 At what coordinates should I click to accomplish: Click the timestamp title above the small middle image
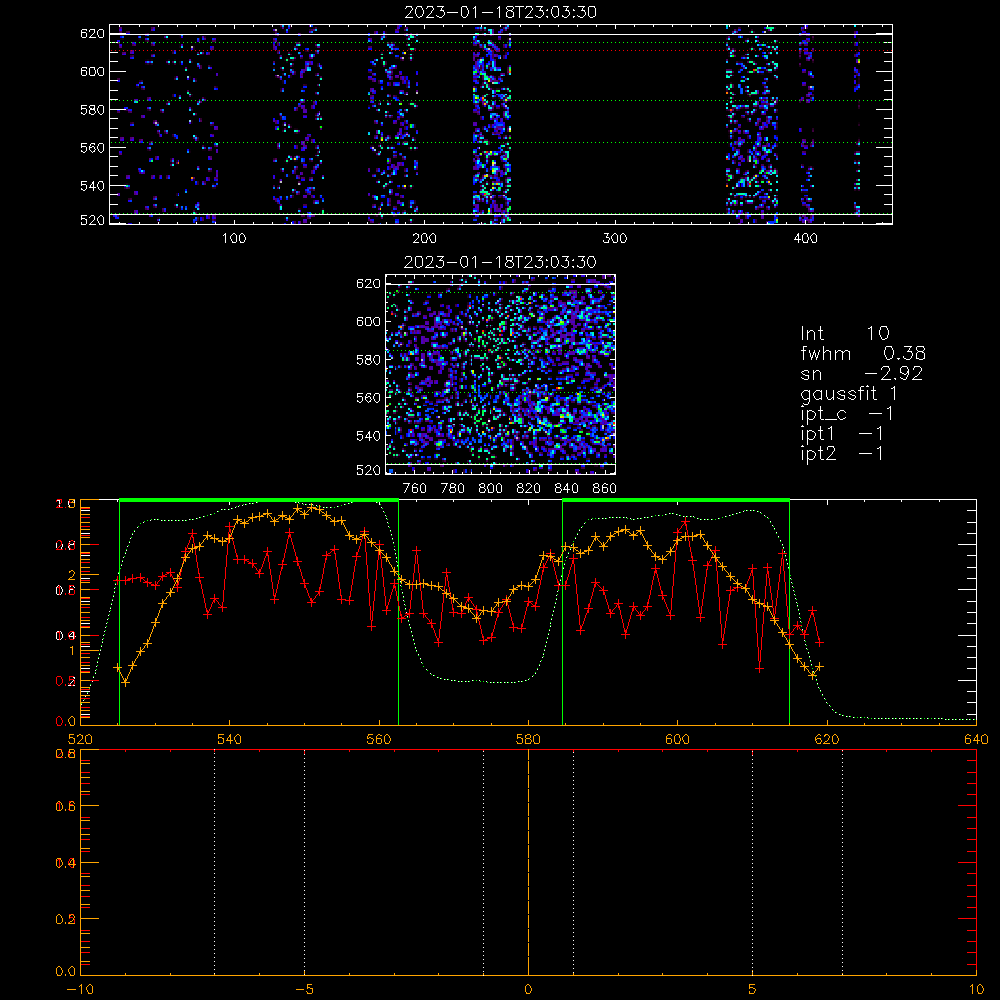[x=500, y=262]
